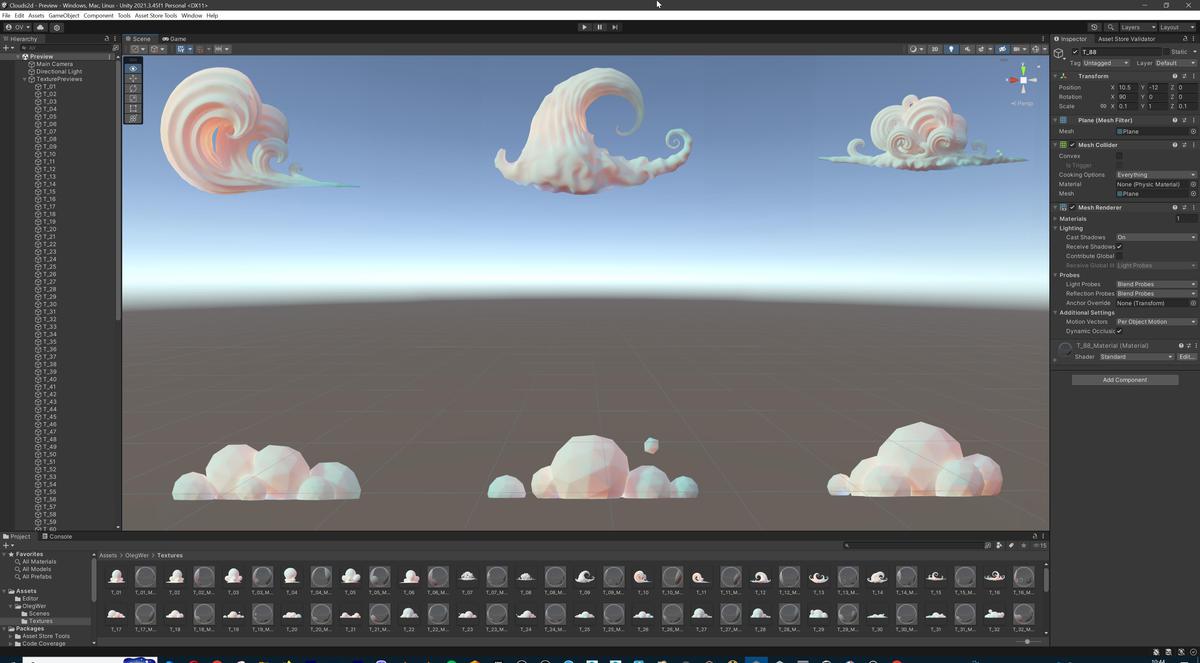The image size is (1200, 663).
Task: Open the Tag dropdown showing Untagged
Action: point(1104,62)
